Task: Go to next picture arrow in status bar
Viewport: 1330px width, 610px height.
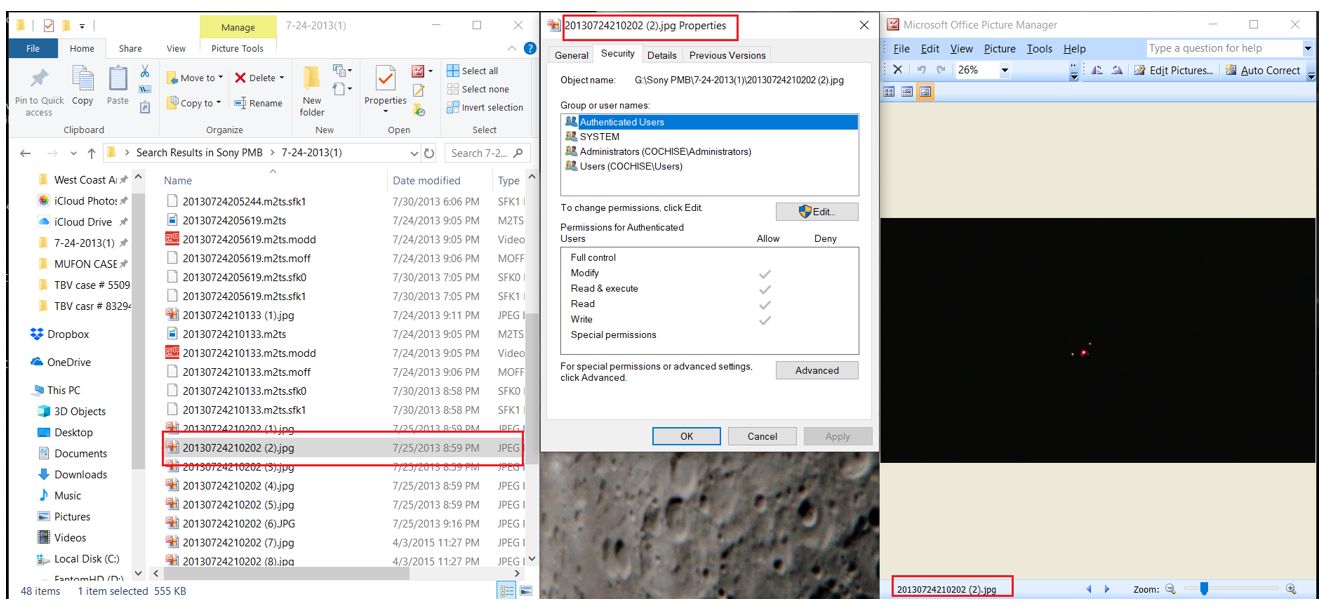Action: [1107, 590]
